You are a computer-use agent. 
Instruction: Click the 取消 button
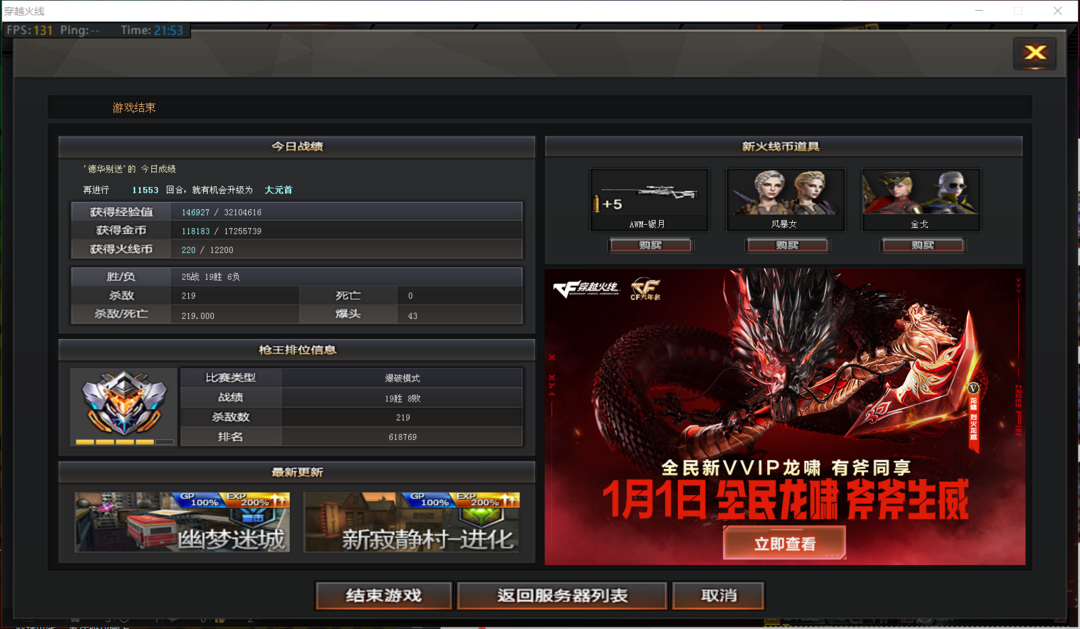point(718,596)
